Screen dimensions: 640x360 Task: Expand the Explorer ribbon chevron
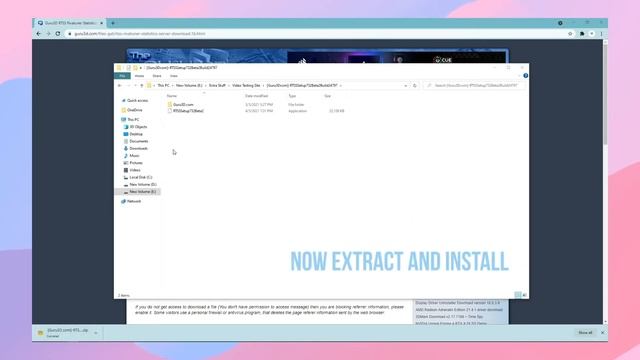click(519, 76)
